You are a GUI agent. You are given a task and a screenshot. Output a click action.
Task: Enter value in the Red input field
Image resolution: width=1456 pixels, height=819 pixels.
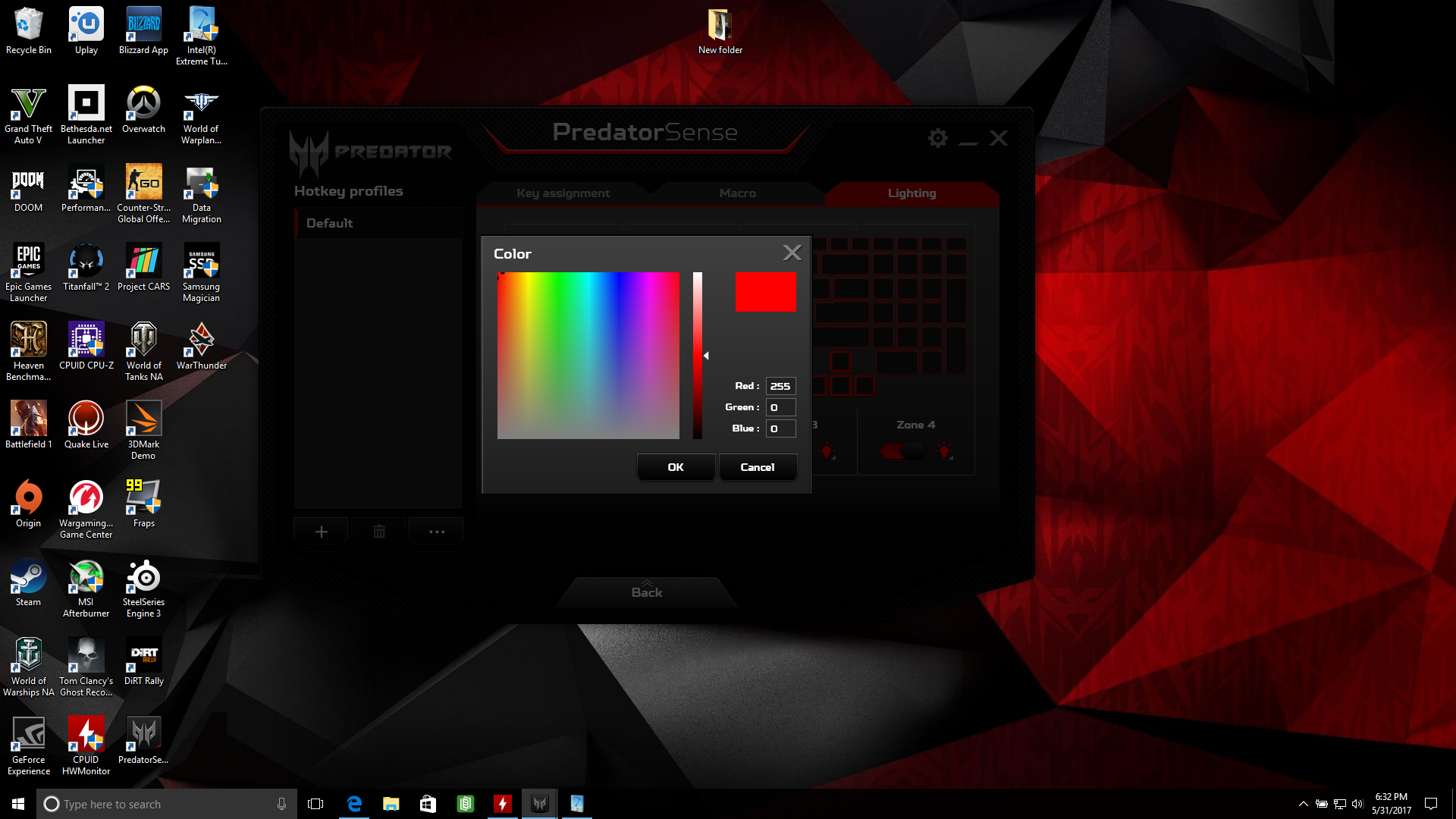781,385
